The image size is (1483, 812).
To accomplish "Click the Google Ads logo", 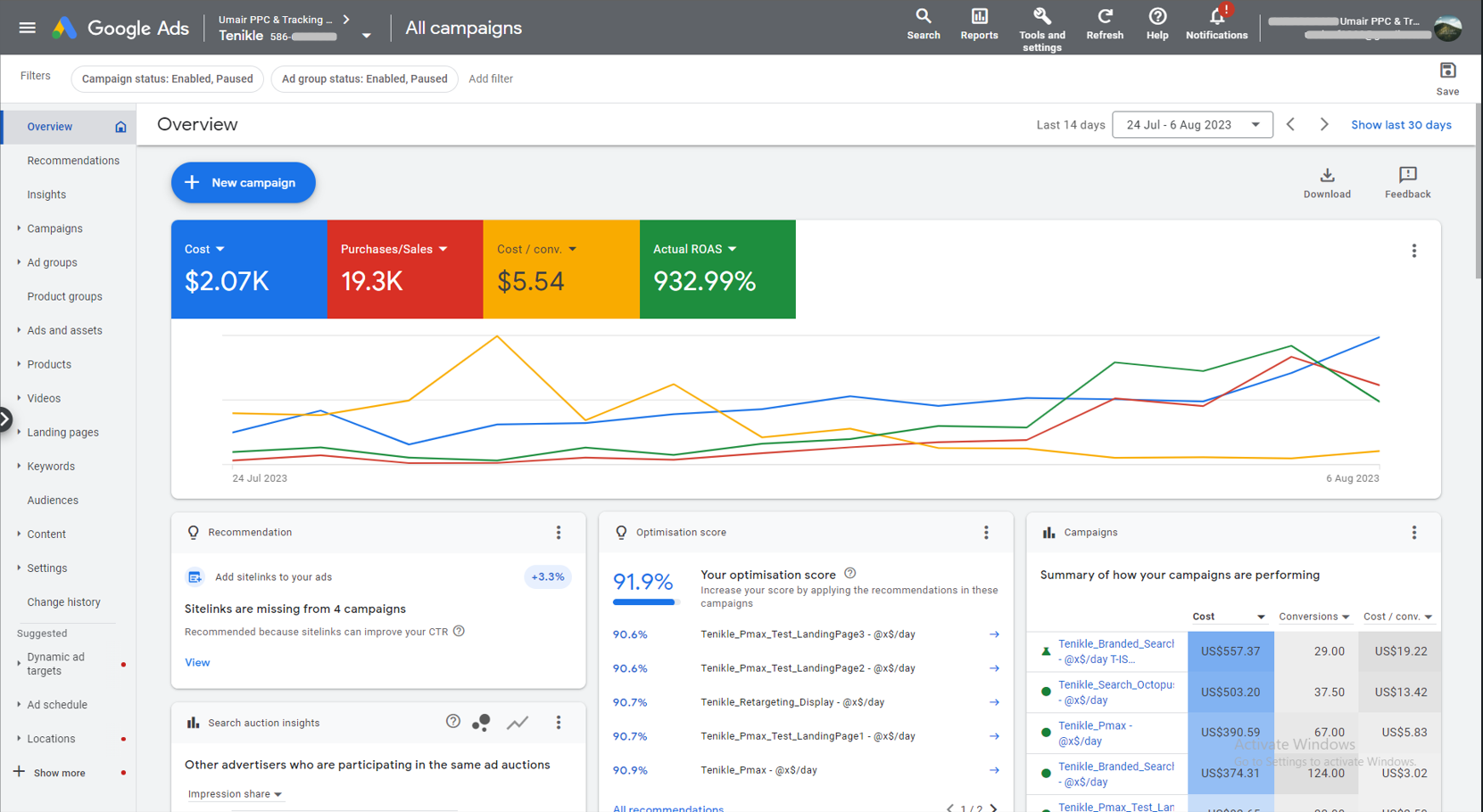I will [120, 28].
